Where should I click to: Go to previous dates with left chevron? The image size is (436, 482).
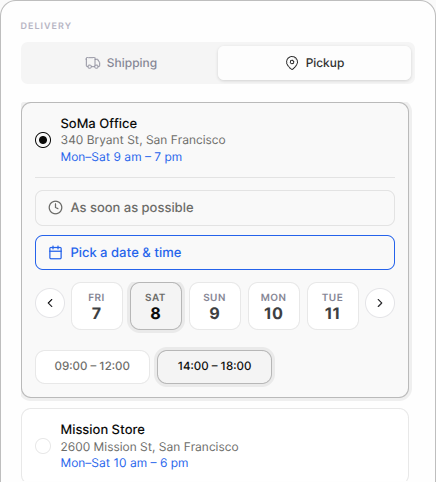pyautogui.click(x=50, y=303)
